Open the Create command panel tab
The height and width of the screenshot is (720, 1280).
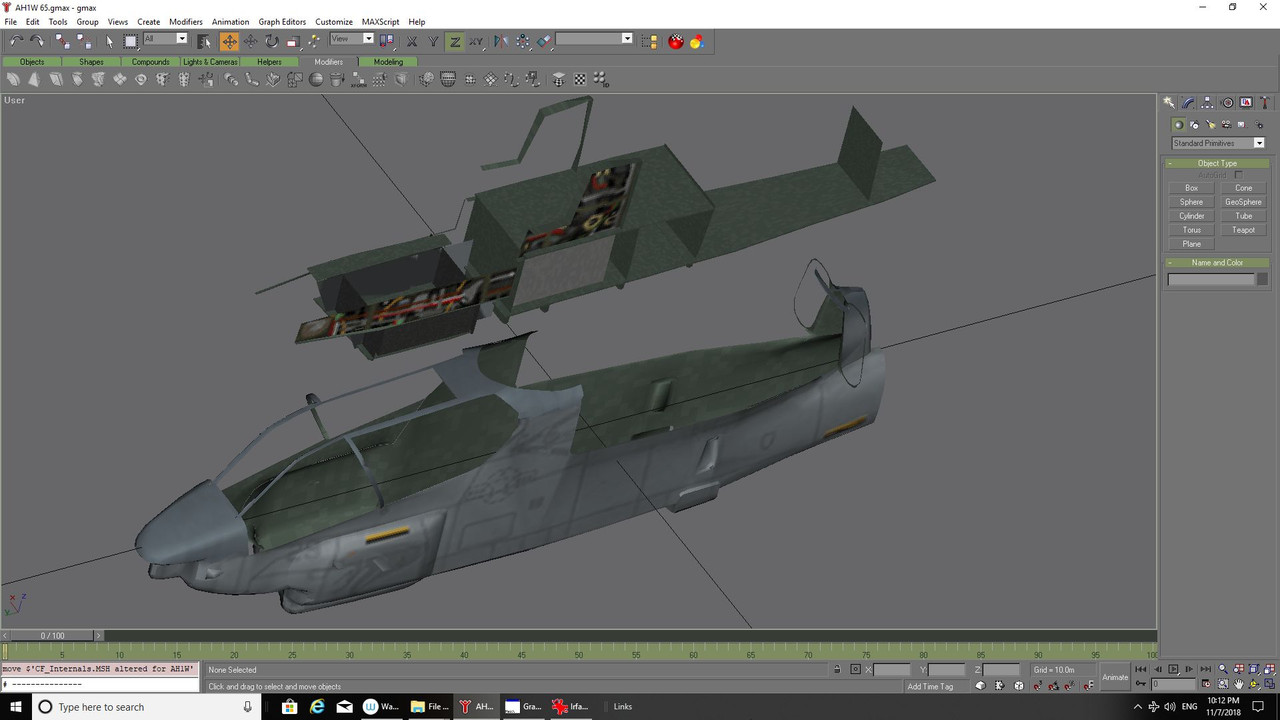1169,103
